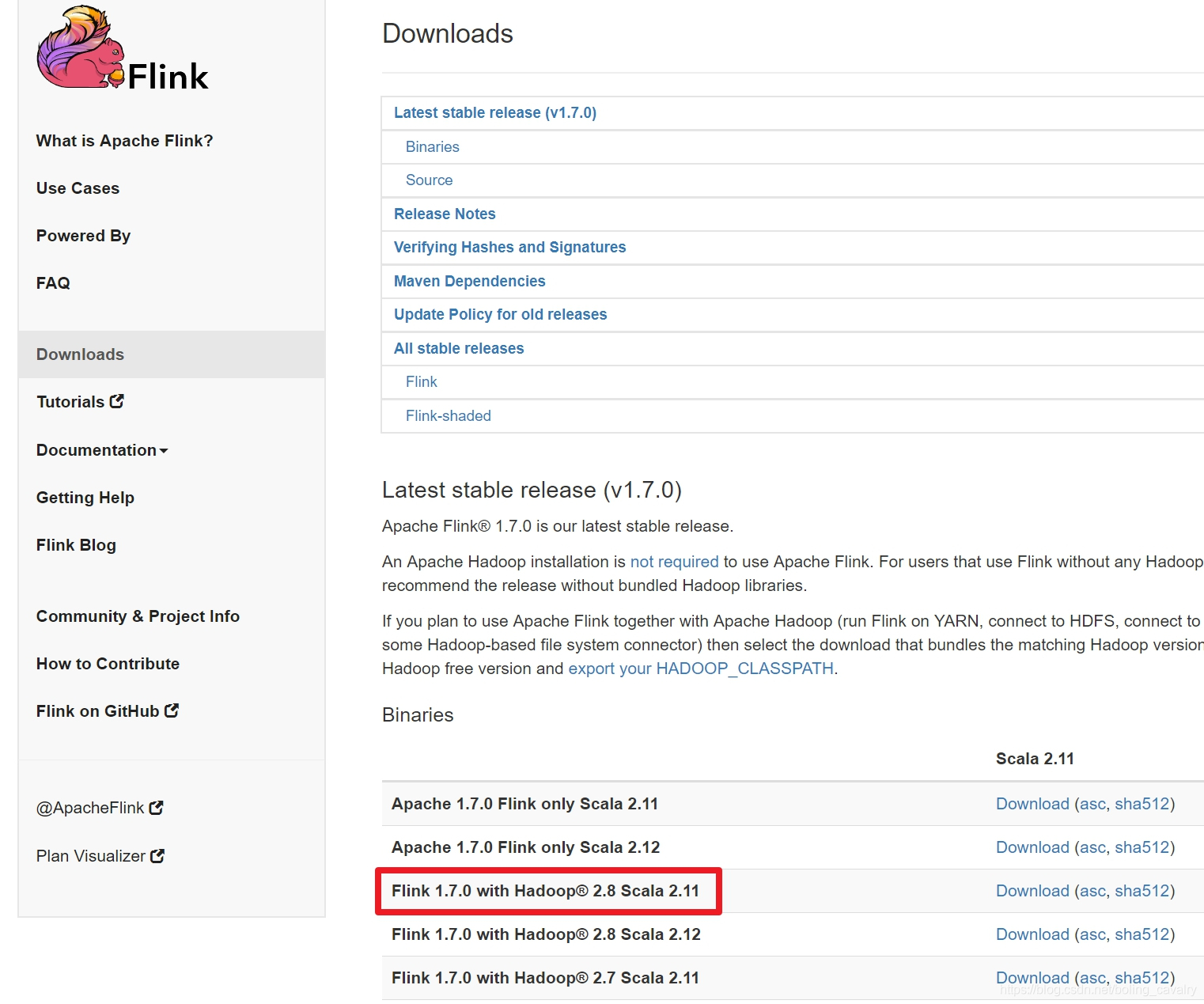1204x1004 pixels.
Task: Expand the Documentation dropdown menu
Action: coord(102,450)
